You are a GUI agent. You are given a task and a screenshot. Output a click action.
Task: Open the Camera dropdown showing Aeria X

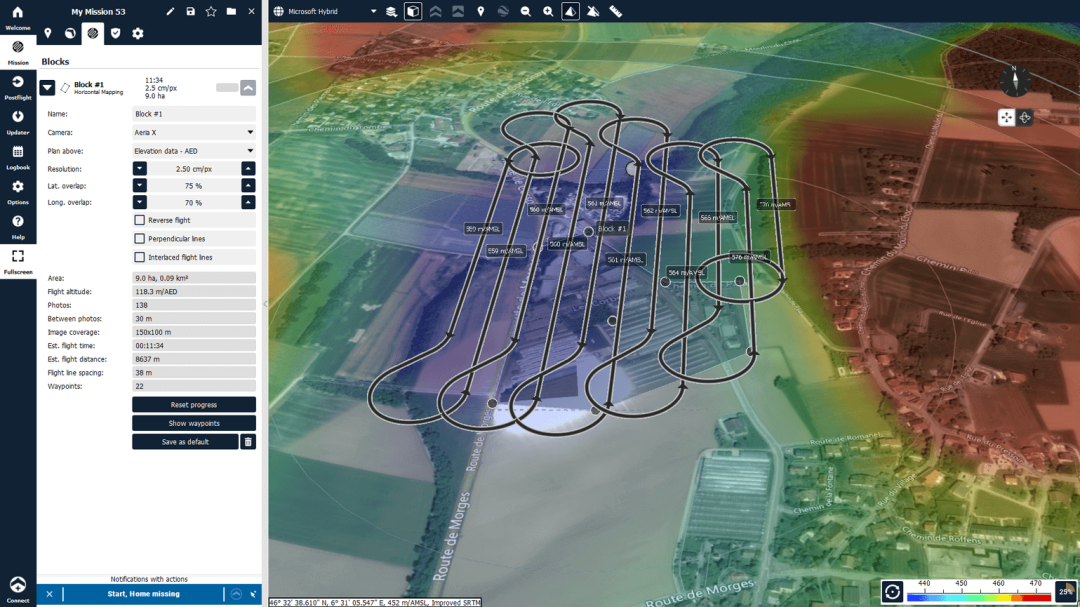[194, 132]
